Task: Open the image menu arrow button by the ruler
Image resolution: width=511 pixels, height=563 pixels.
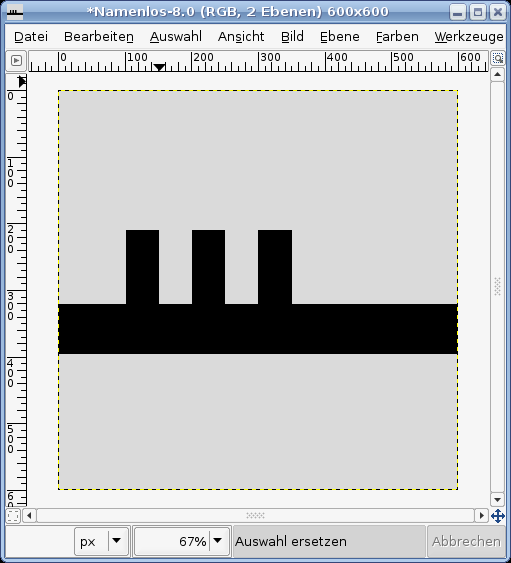Action: tap(16, 60)
